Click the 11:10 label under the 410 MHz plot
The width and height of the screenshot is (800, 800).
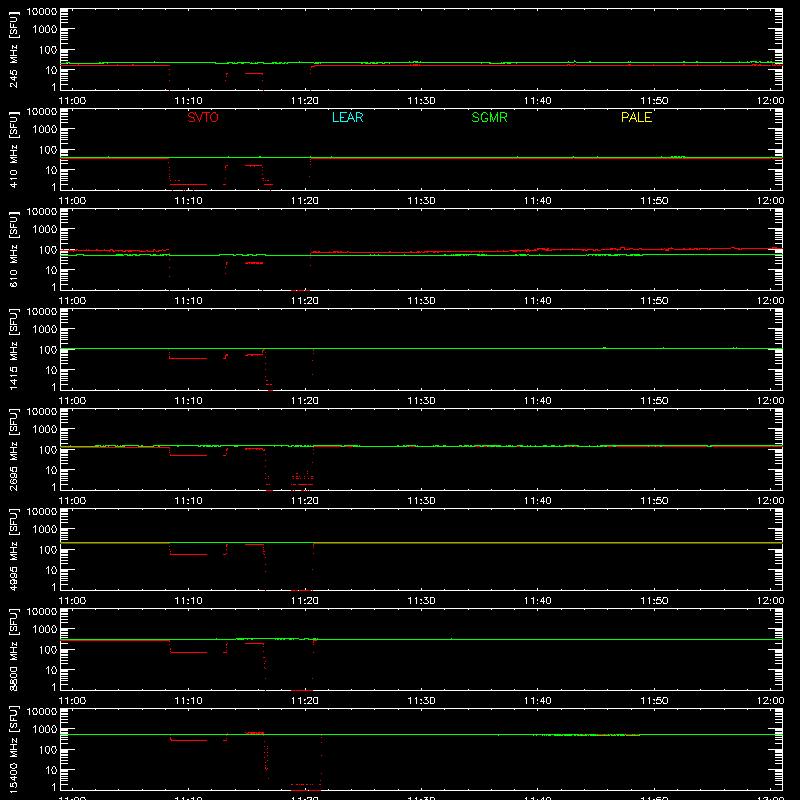(189, 201)
